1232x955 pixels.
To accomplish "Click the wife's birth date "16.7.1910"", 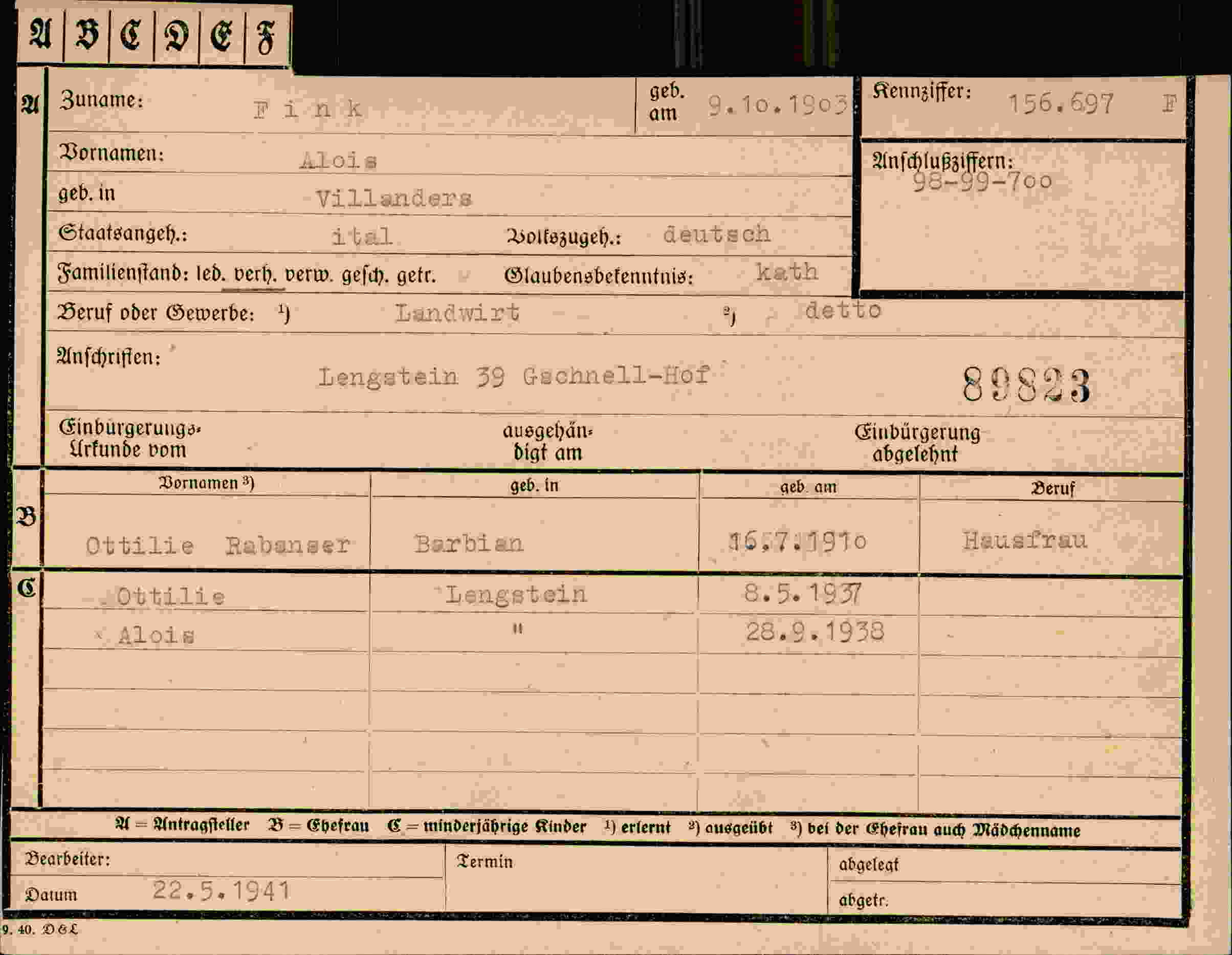I will [798, 541].
